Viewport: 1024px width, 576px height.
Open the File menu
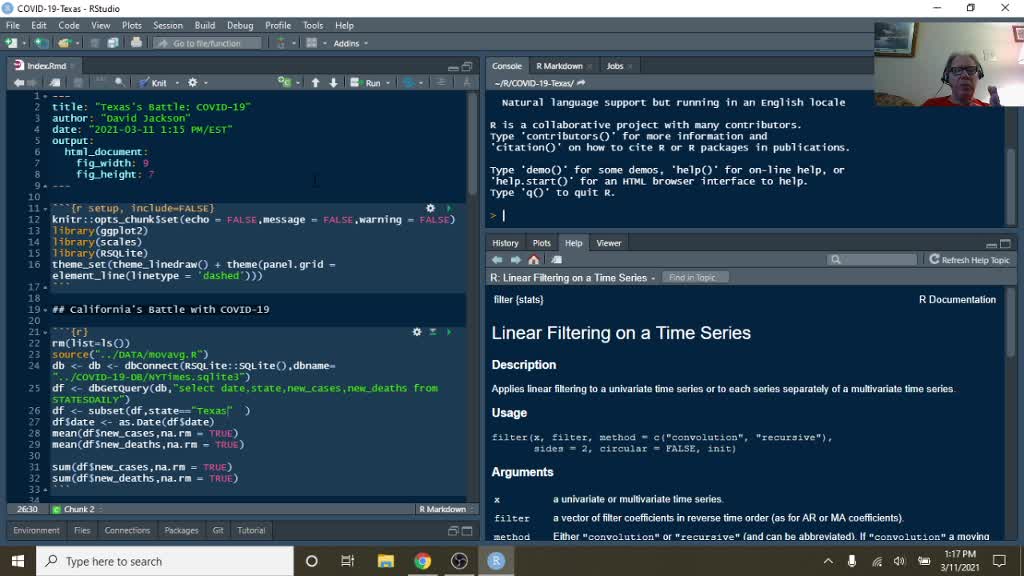[x=12, y=25]
